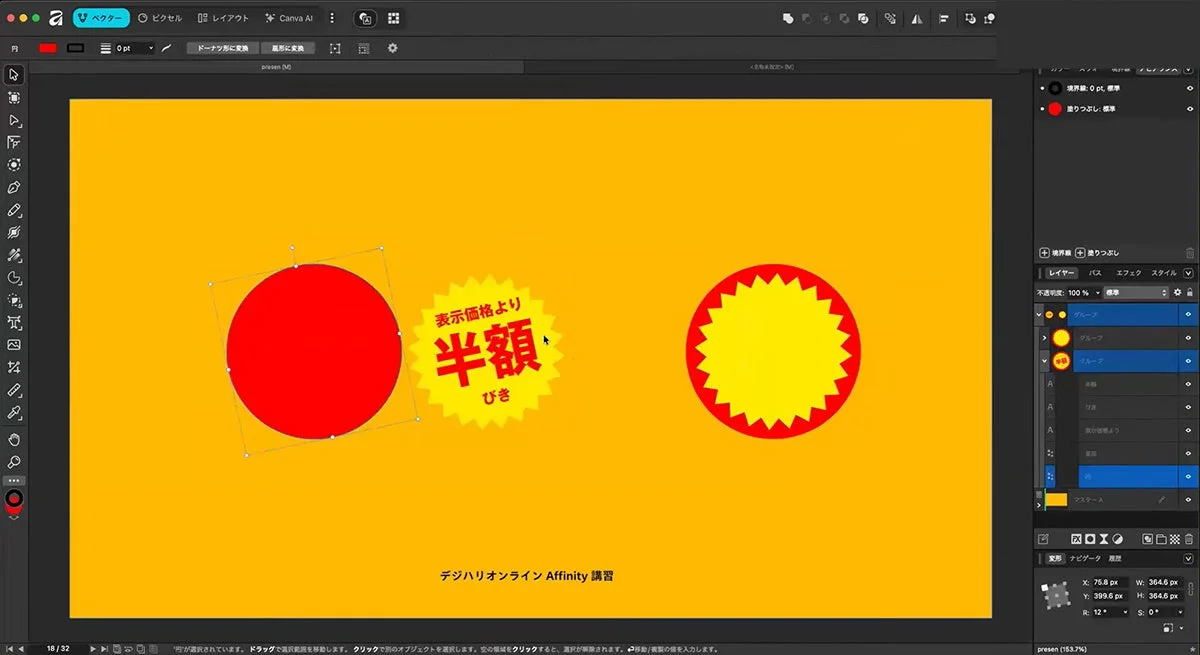This screenshot has width=1200, height=655.
Task: Switch to the ピクセル persona tab
Action: tap(162, 17)
